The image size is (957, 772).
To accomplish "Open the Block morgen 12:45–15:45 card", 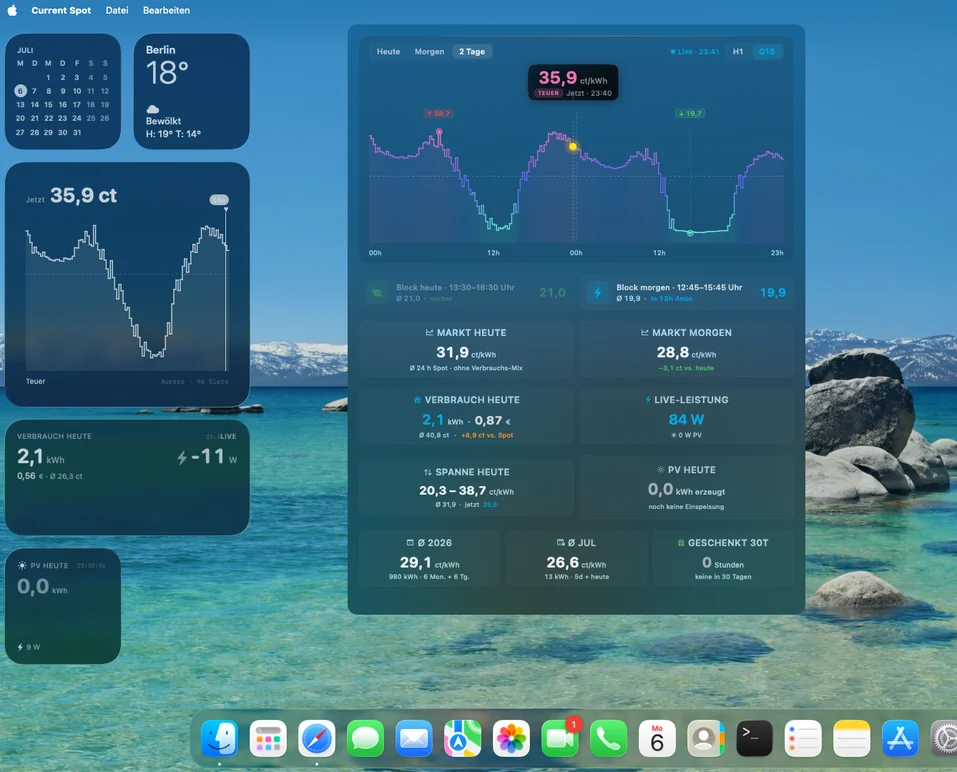I will click(686, 292).
